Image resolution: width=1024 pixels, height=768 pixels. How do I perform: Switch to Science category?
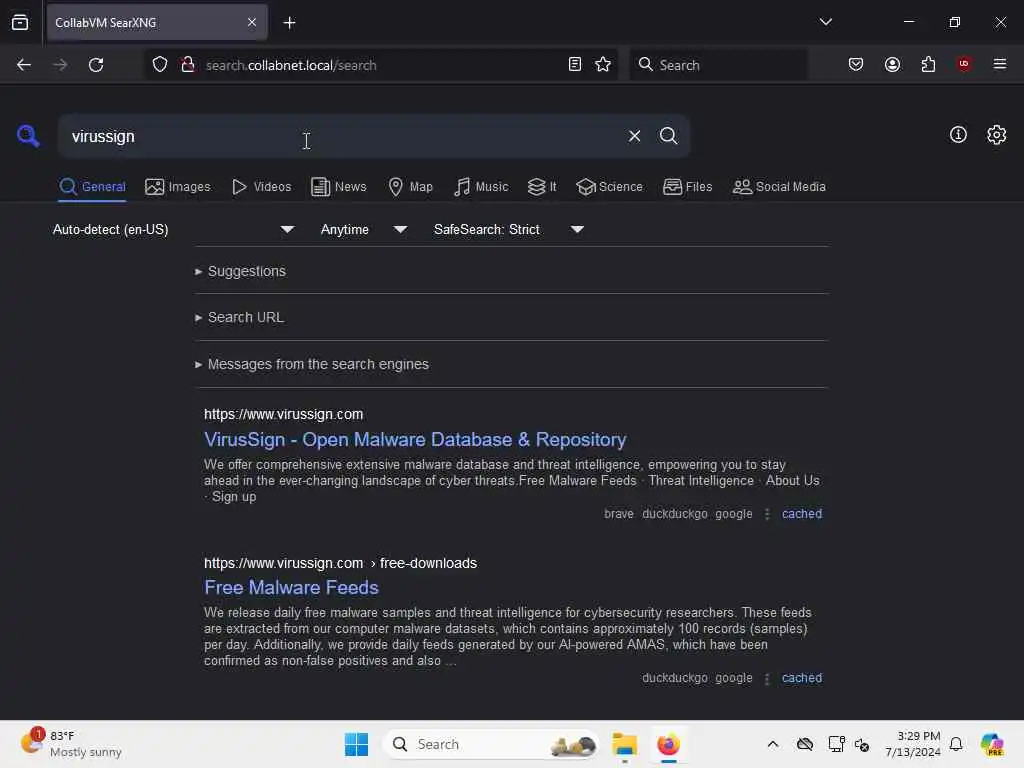click(609, 187)
